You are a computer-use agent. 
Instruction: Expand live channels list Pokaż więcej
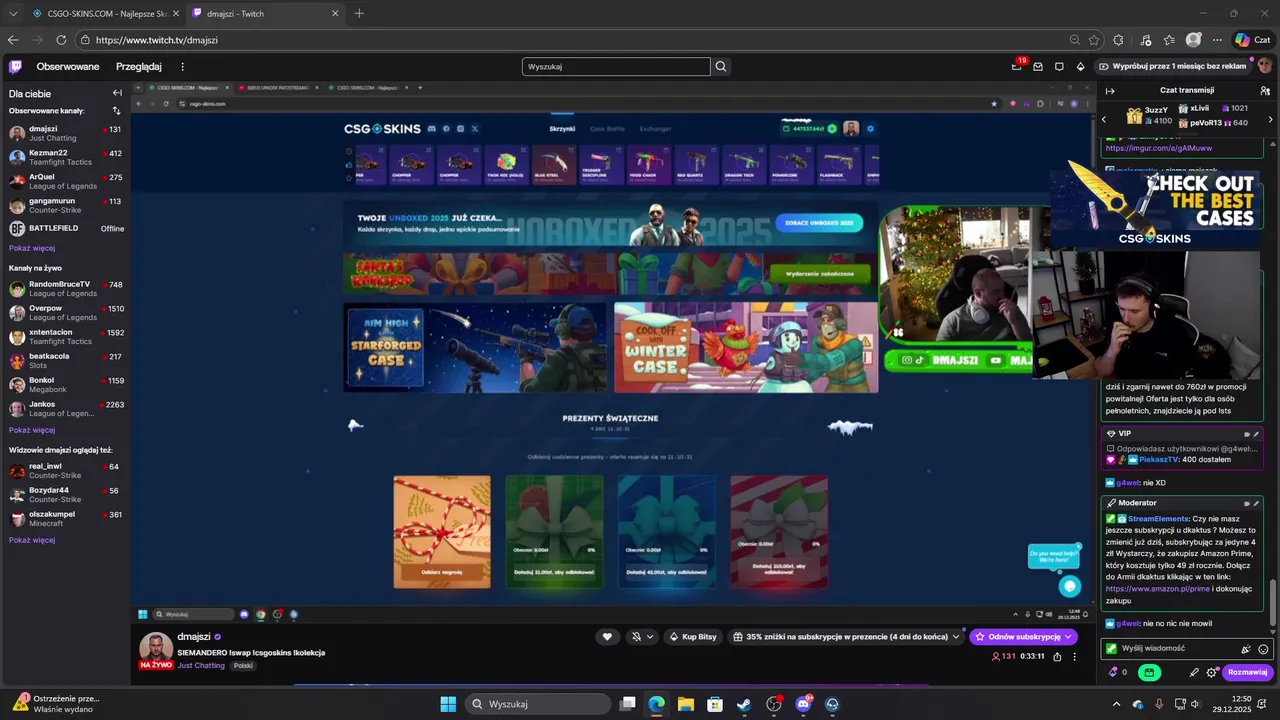(32, 430)
